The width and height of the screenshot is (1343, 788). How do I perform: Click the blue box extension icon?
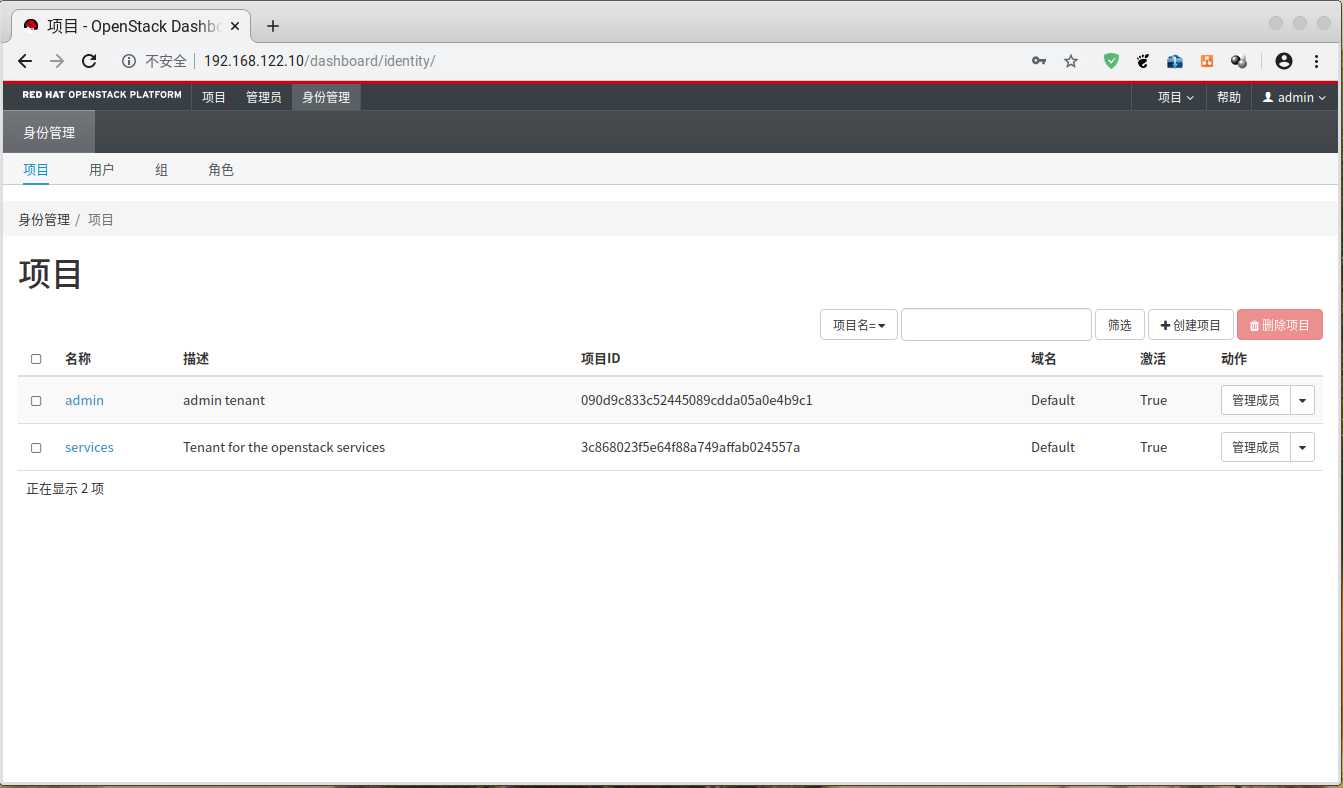click(1175, 61)
